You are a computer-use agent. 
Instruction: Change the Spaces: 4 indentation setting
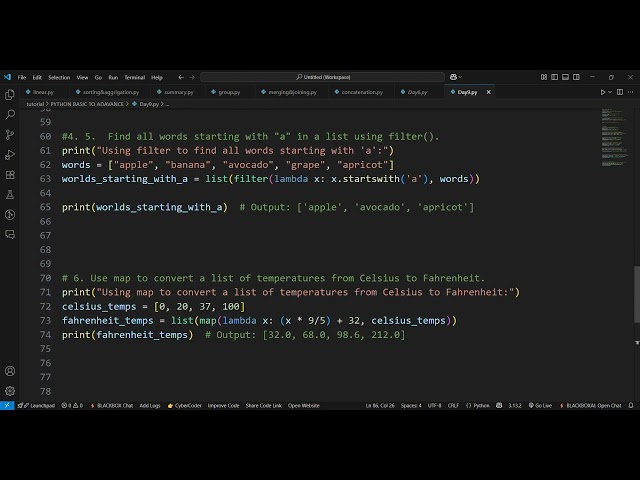[411, 406]
